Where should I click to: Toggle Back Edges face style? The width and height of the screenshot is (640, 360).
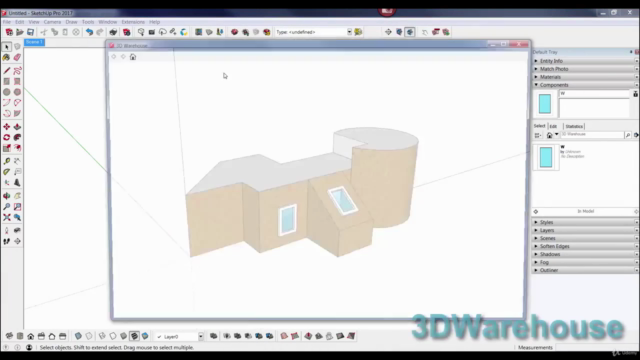pos(89,336)
